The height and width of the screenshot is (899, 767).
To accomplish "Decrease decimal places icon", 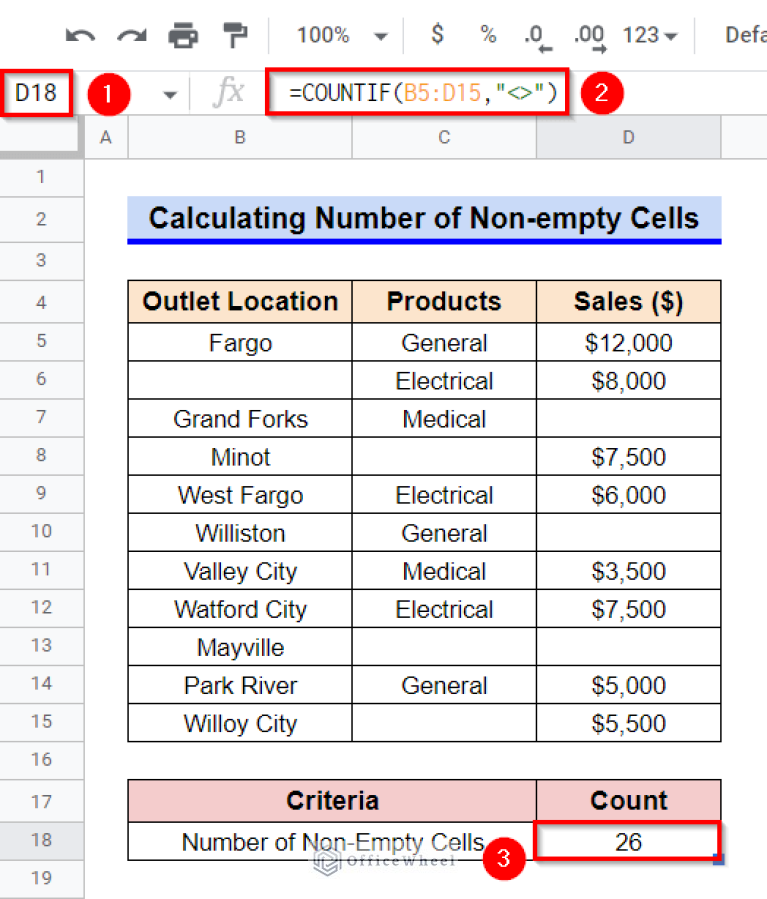I will (540, 36).
